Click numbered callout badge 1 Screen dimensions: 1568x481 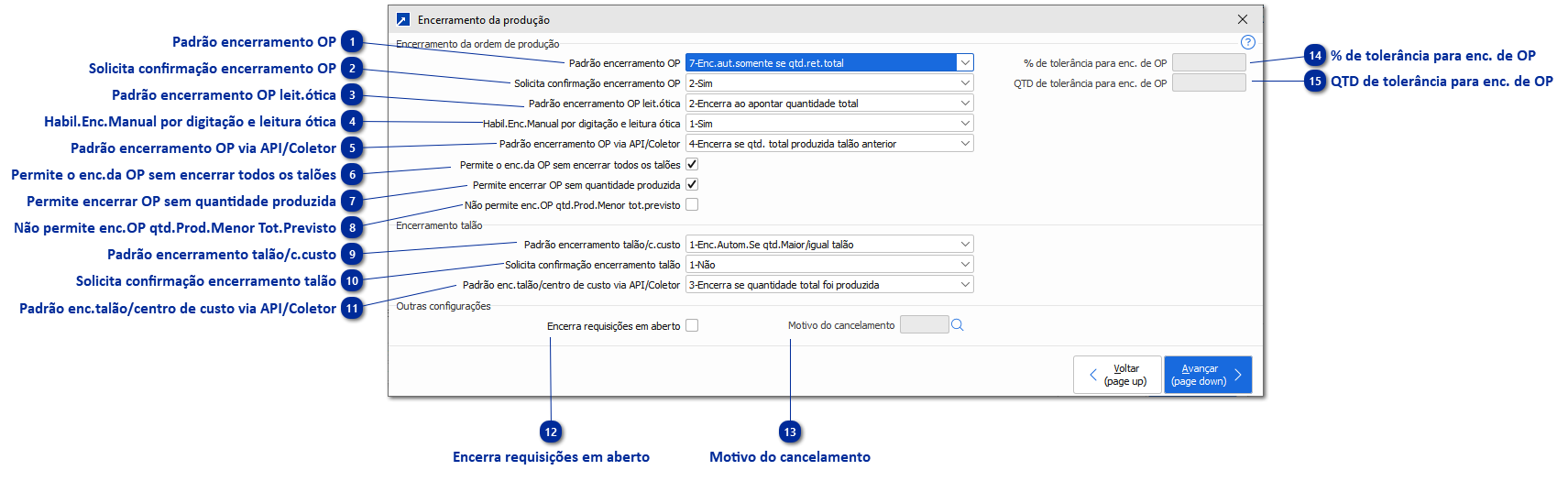(x=352, y=42)
